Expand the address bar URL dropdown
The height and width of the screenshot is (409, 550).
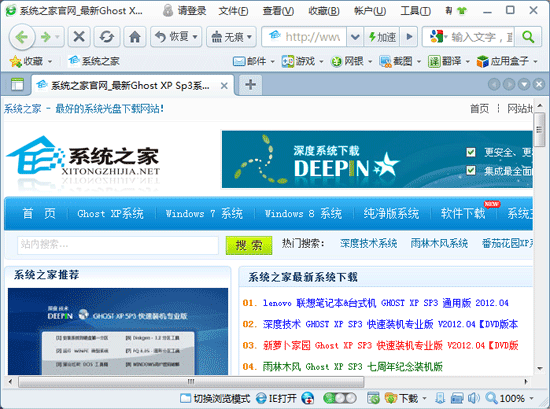(355, 36)
